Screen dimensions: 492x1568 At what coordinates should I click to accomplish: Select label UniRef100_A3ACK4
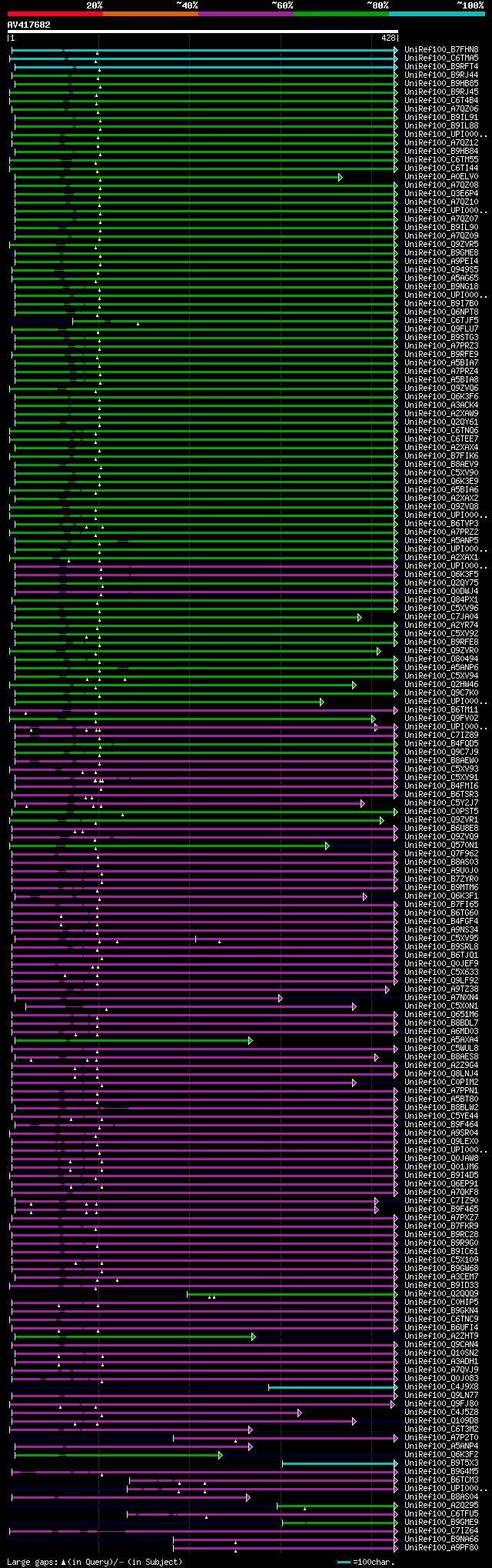(441, 405)
